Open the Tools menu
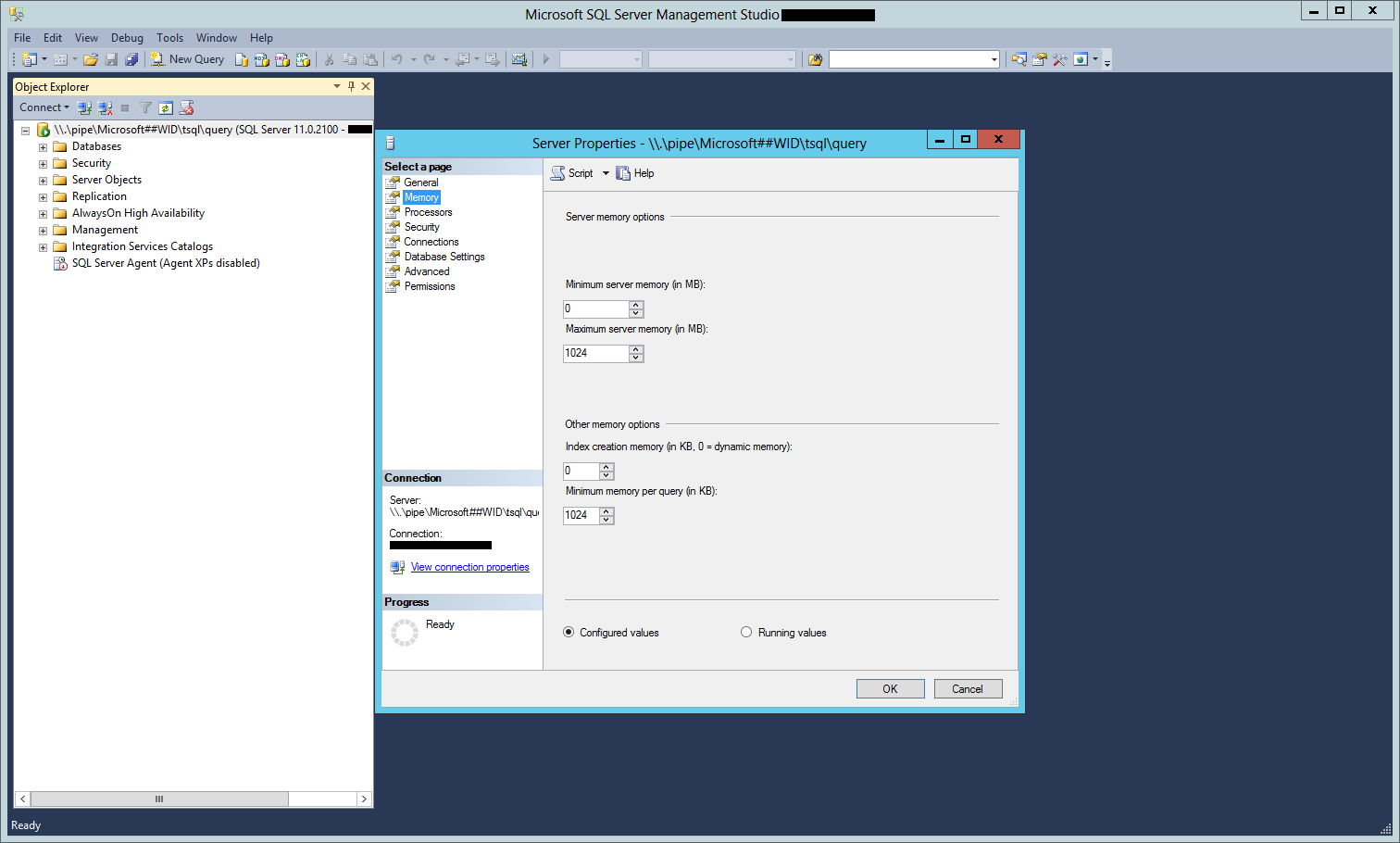 click(x=169, y=38)
